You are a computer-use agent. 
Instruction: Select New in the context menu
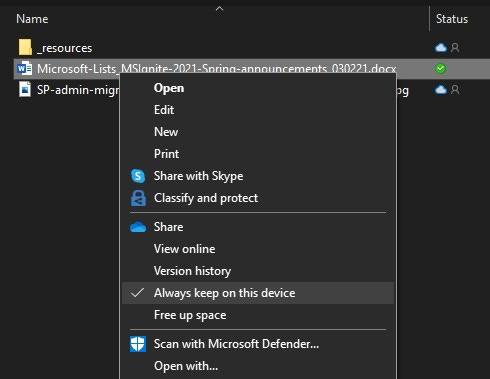point(258,132)
